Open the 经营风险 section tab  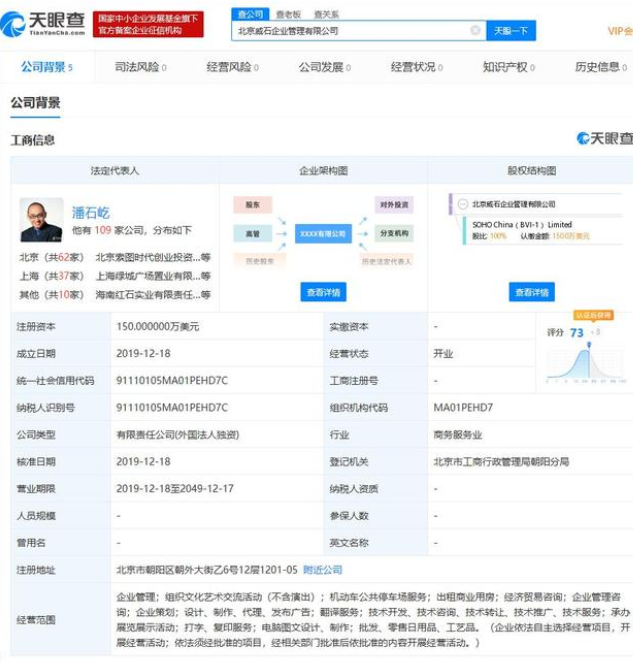pyautogui.click(x=233, y=67)
